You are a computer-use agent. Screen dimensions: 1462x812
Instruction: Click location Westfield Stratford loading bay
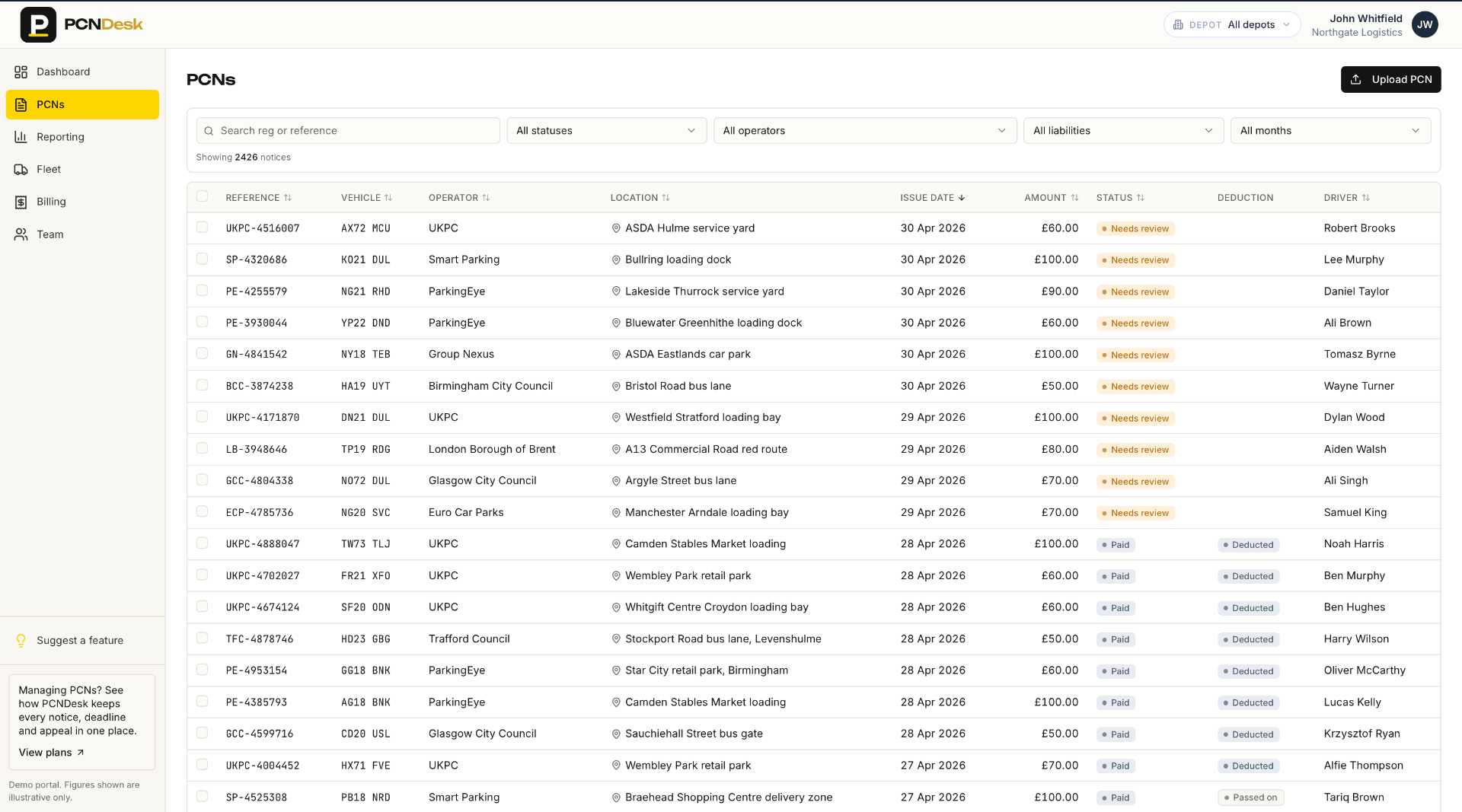point(703,418)
